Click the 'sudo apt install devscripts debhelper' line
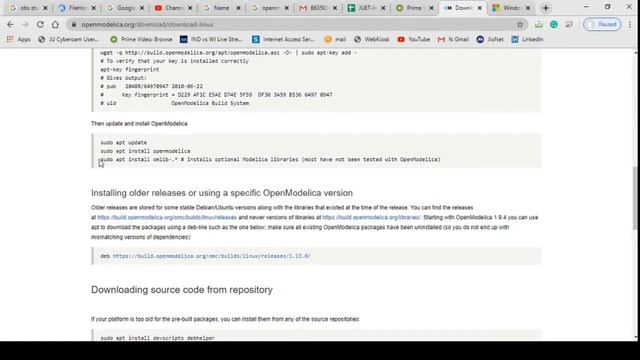Image resolution: width=640 pixels, height=360 pixels. (x=158, y=338)
